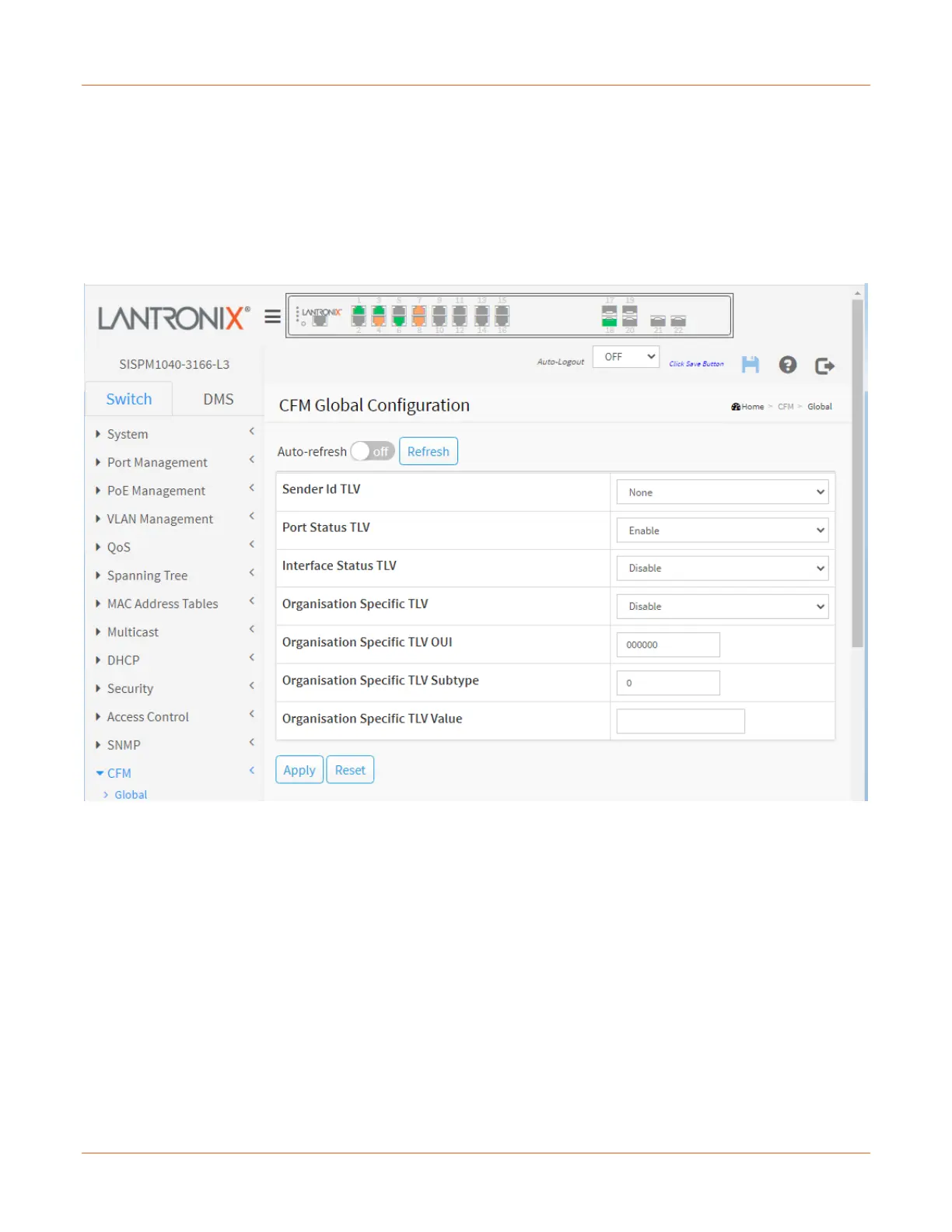
Task: Expand the System menu
Action: [x=175, y=434]
